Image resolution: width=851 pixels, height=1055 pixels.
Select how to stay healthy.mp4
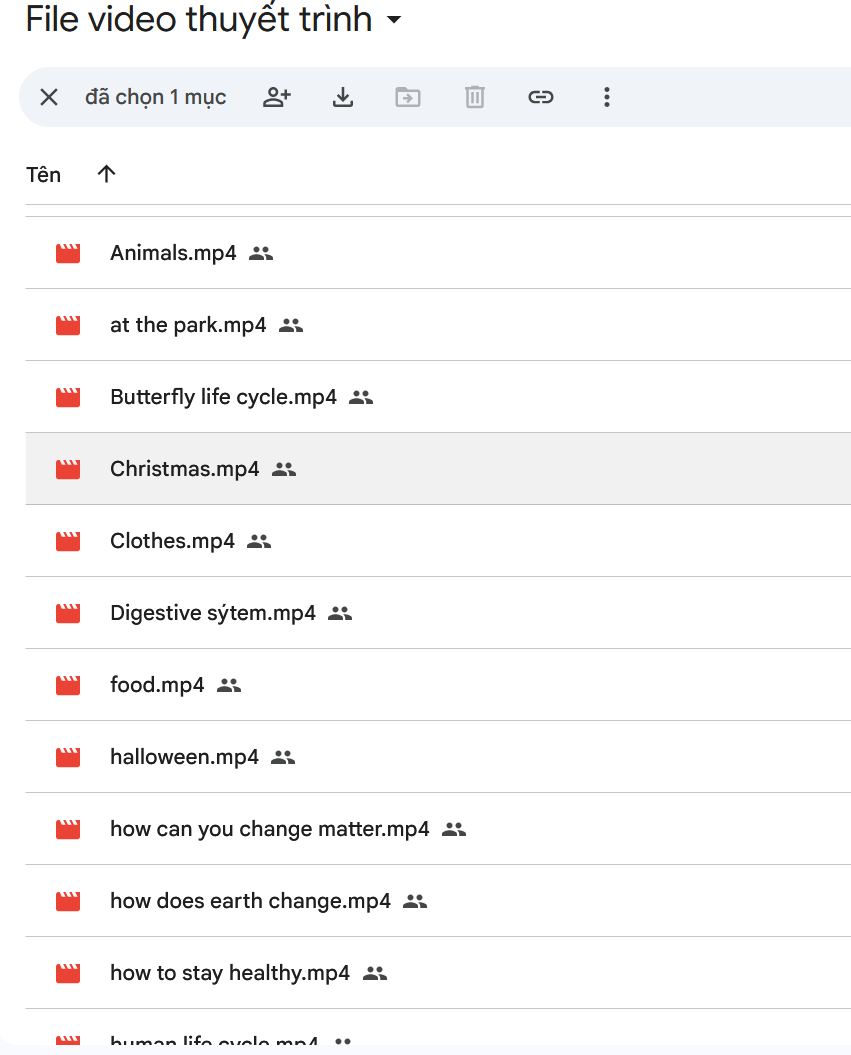click(230, 973)
